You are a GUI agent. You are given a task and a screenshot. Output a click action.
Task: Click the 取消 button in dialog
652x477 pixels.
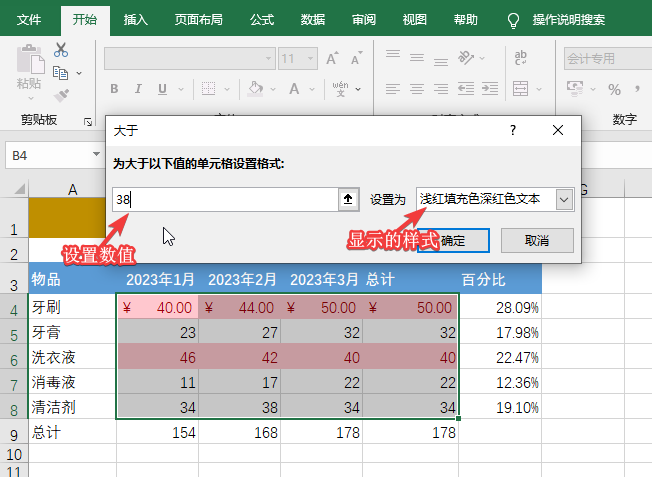pos(537,240)
